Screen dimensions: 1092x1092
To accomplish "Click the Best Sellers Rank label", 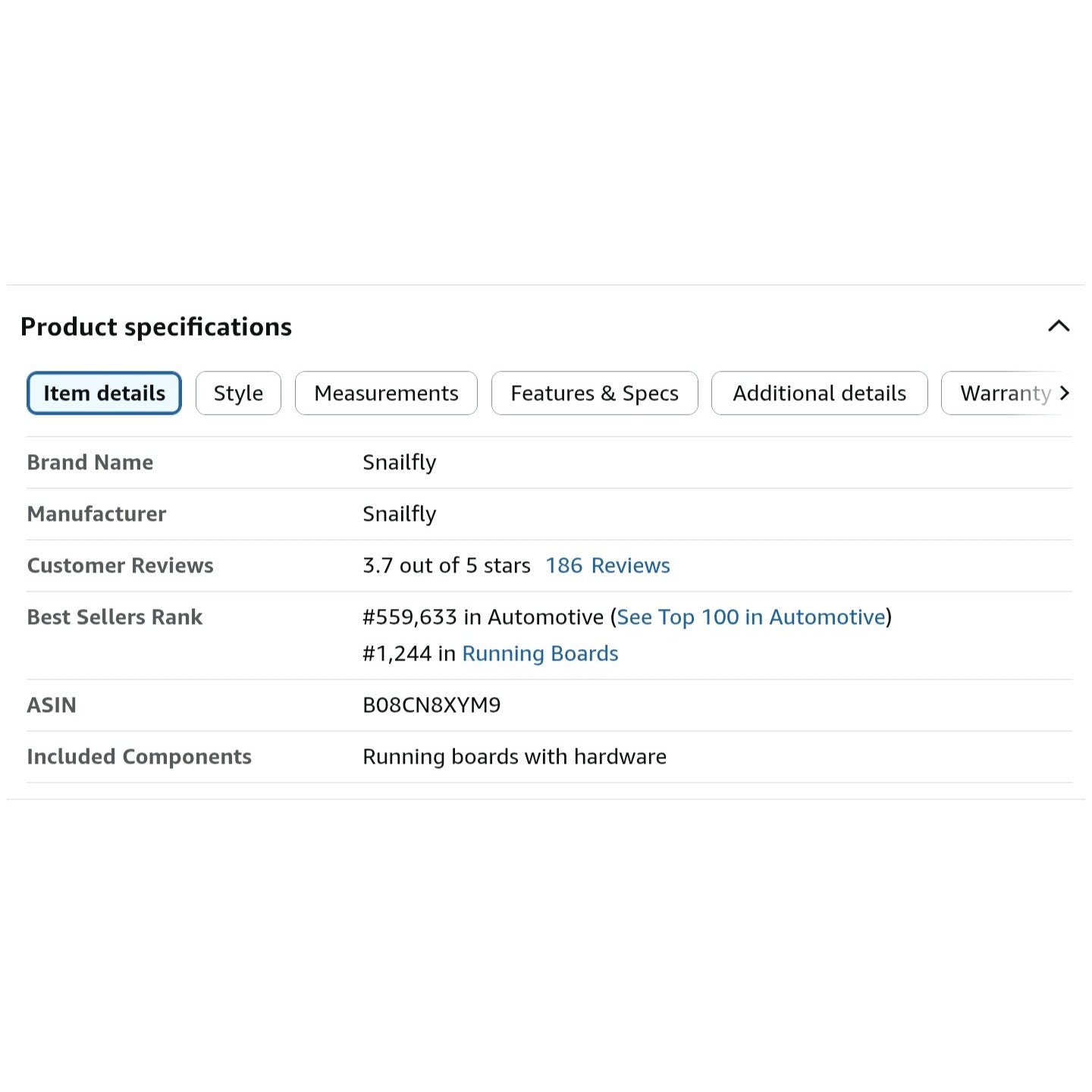I will point(115,617).
